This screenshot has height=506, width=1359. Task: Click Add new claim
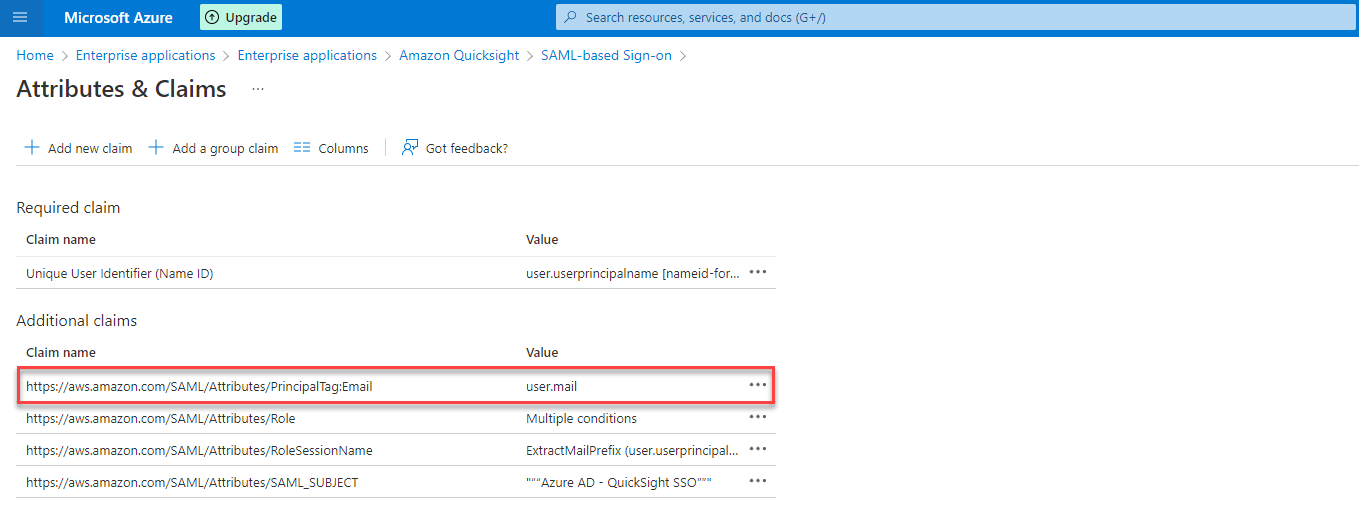(78, 148)
